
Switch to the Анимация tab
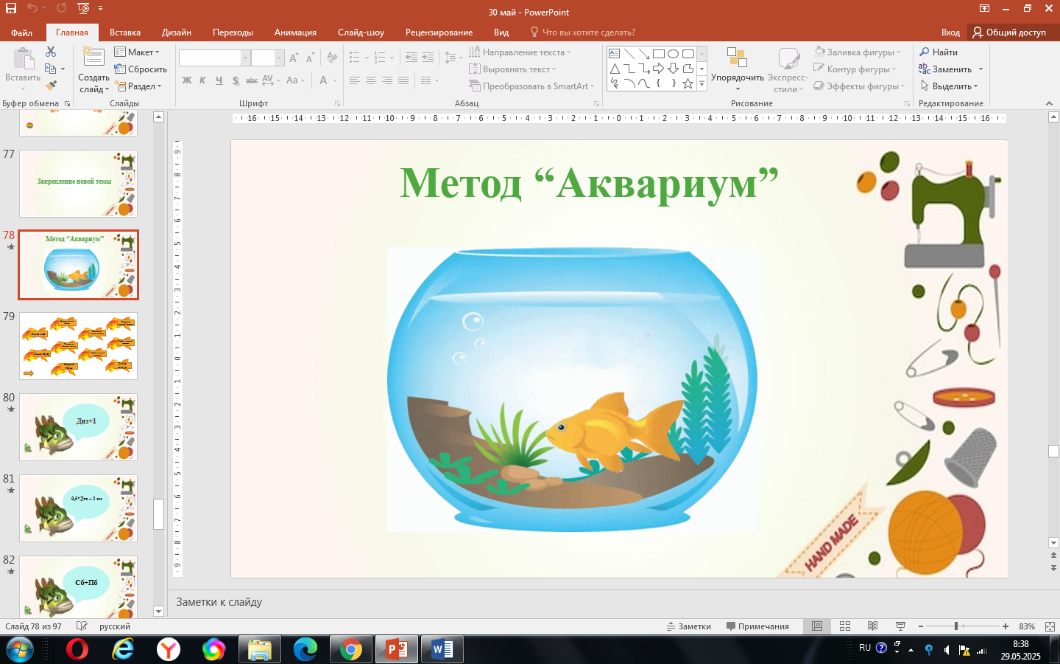[x=295, y=32]
